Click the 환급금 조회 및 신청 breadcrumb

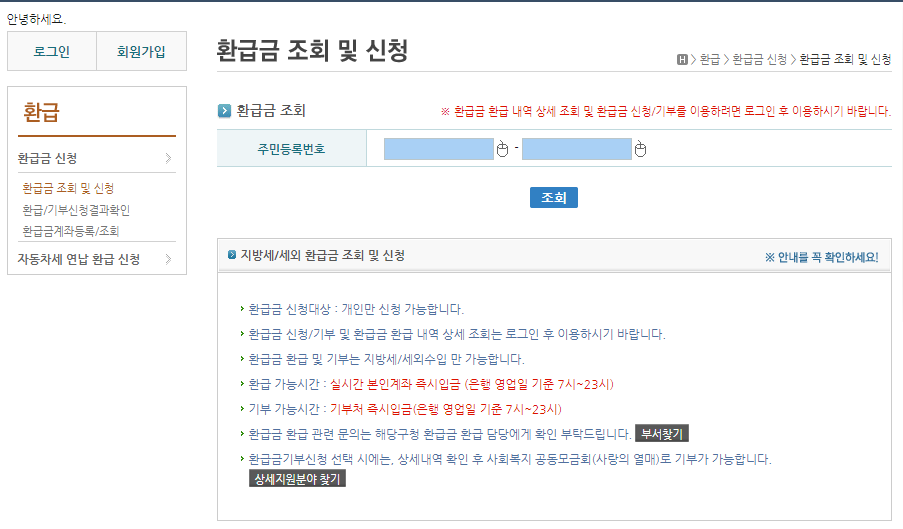[x=845, y=59]
